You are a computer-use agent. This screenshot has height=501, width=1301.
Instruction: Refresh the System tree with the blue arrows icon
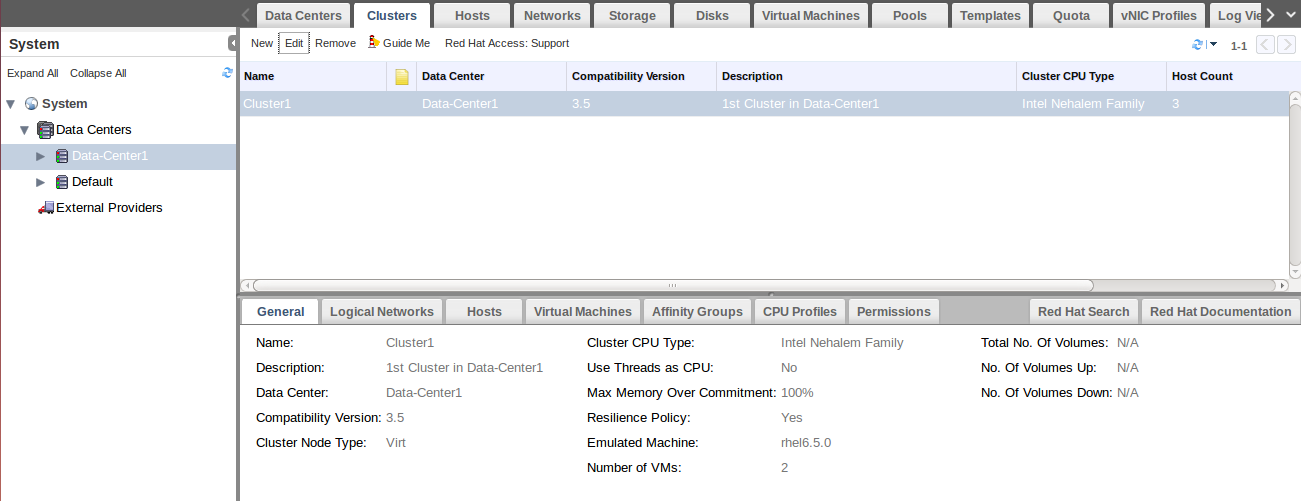[x=227, y=73]
